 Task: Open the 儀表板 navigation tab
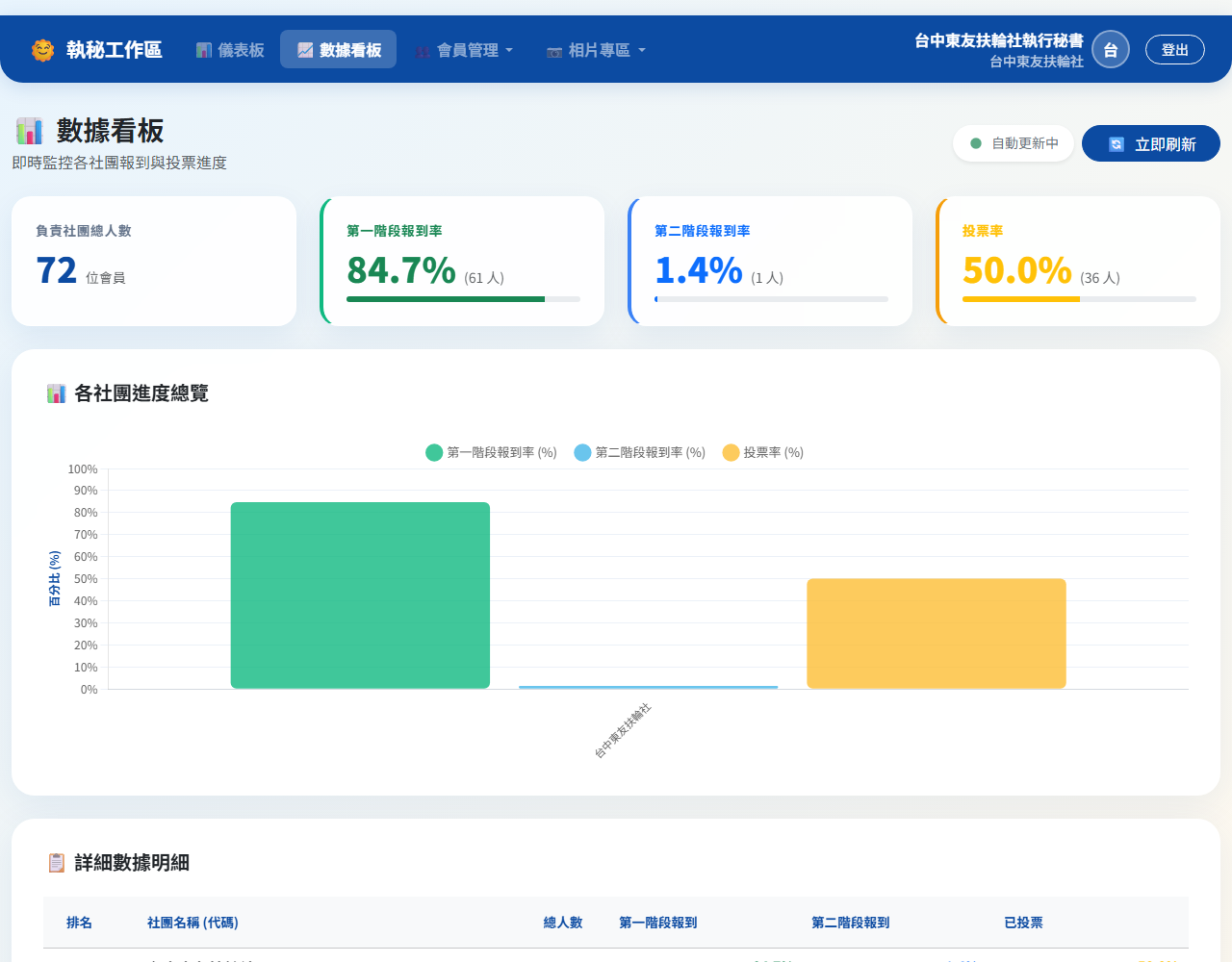click(x=230, y=50)
